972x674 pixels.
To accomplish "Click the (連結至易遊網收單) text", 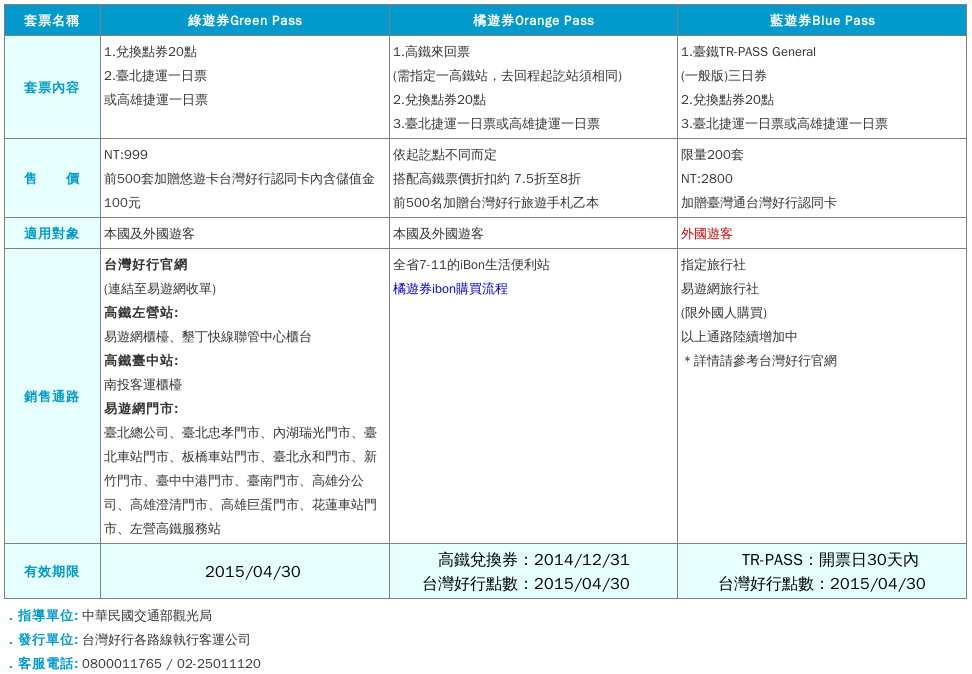I will click(160, 289).
